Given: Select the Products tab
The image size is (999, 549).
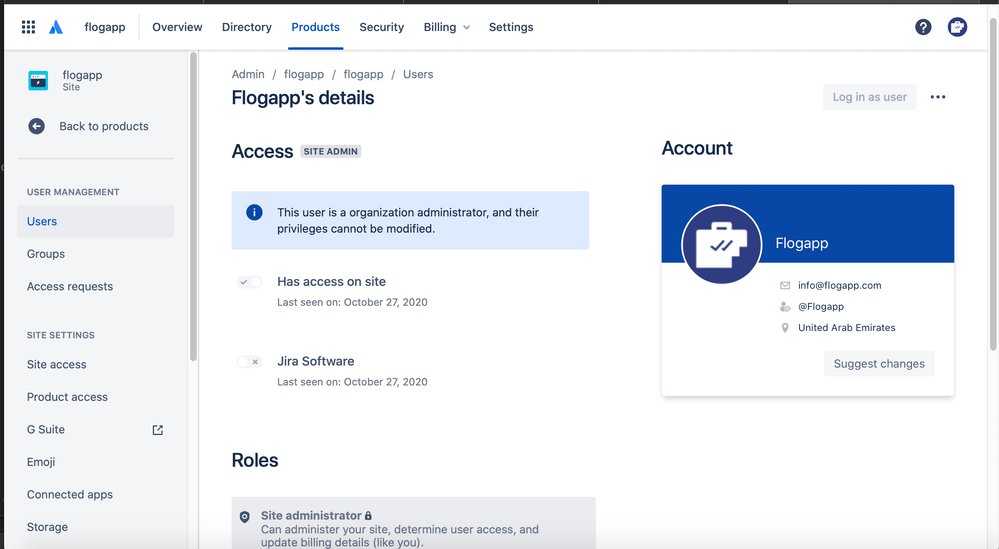Looking at the screenshot, I should tap(315, 27).
